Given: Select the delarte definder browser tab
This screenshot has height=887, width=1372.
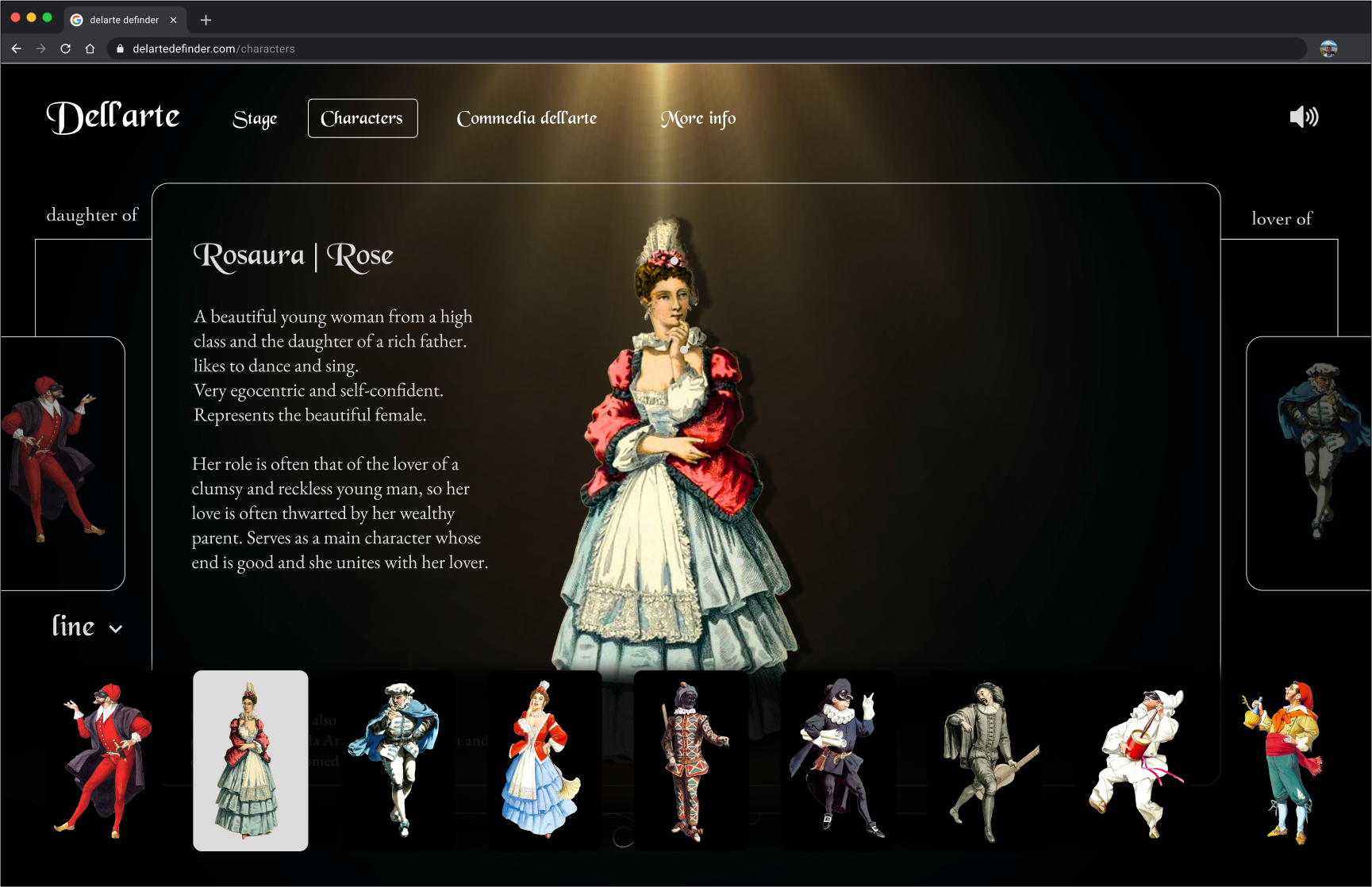Looking at the screenshot, I should click(125, 20).
